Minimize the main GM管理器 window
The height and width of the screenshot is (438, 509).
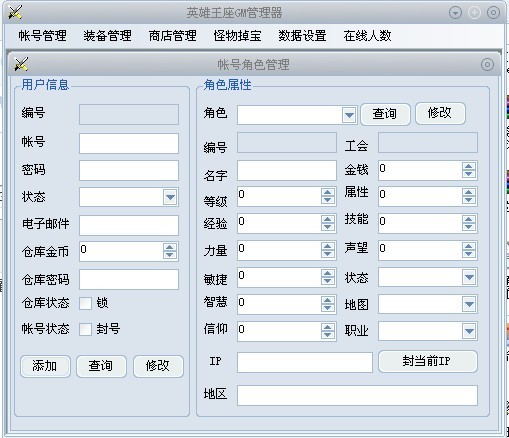455,13
